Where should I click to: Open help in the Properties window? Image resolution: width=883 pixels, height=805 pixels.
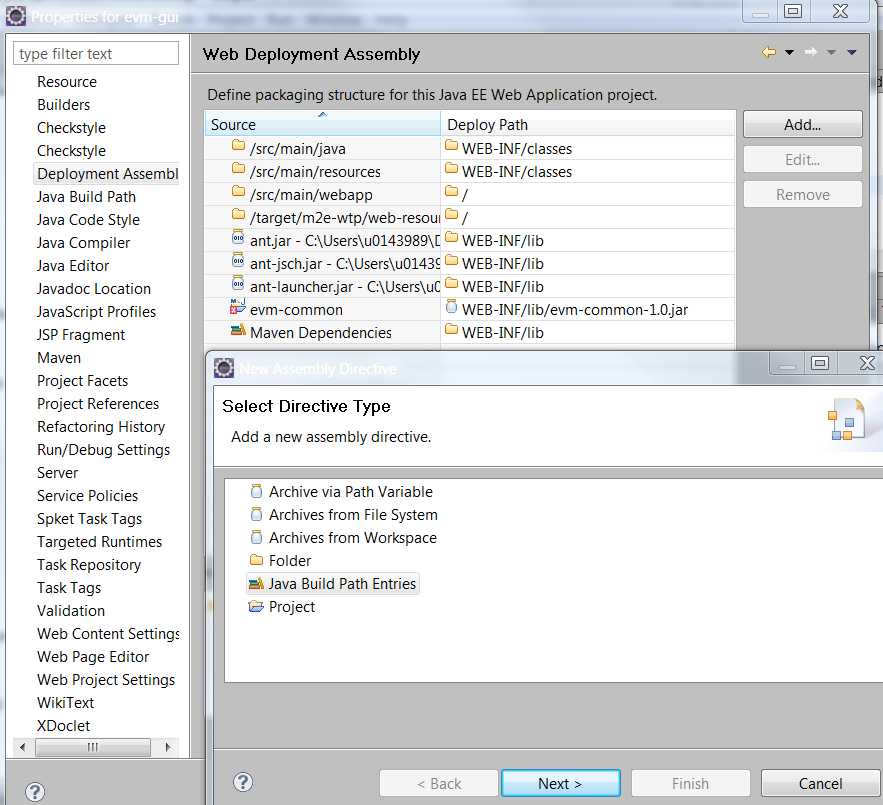35,792
